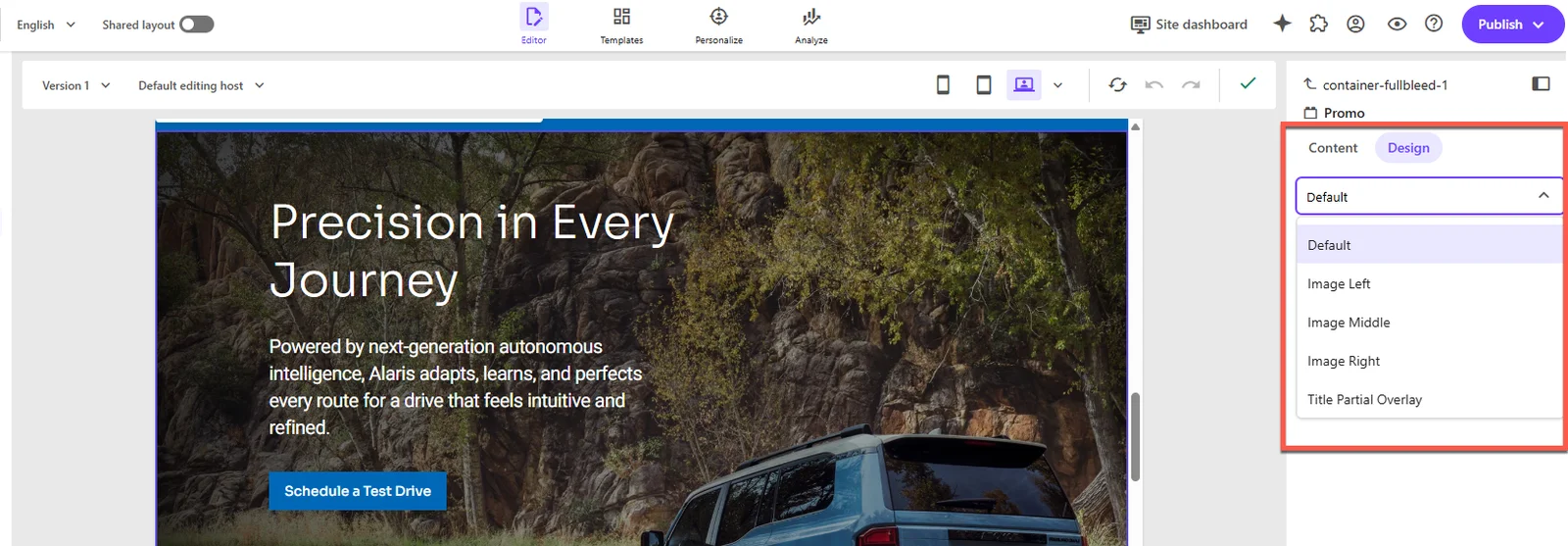1568x546 pixels.
Task: Click the Publish button
Action: click(1512, 25)
